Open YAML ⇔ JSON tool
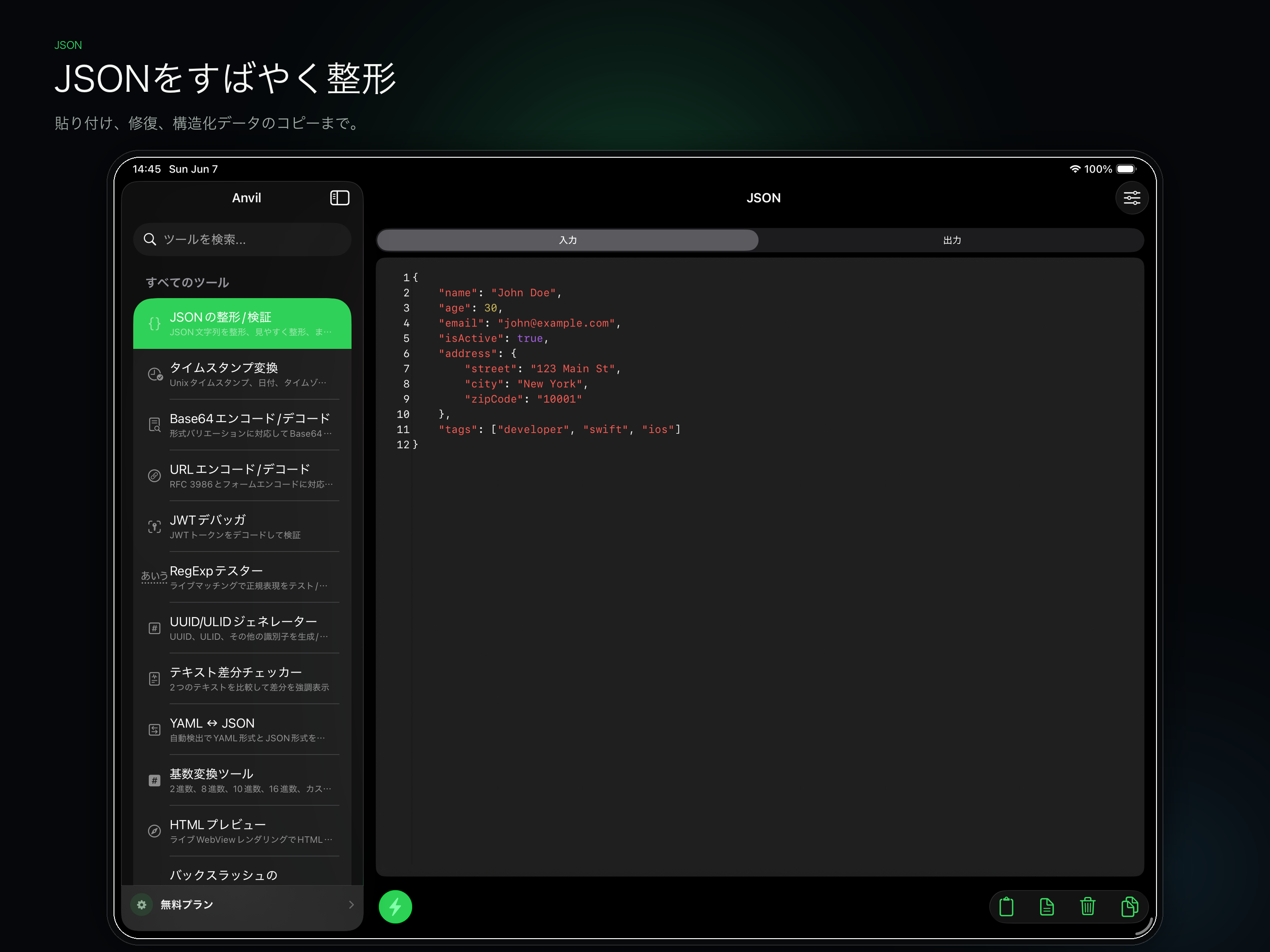1270x952 pixels. click(242, 729)
